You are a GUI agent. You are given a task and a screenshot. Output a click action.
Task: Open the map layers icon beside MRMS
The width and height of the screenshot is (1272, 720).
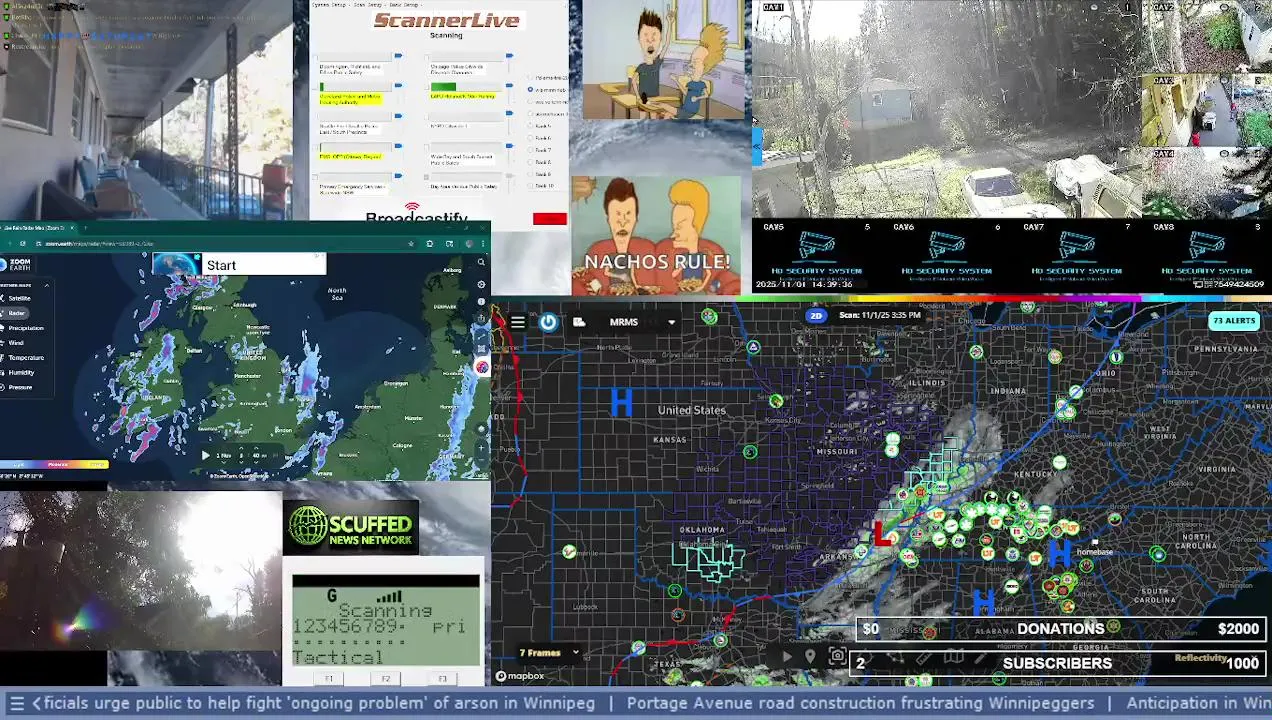(x=579, y=322)
